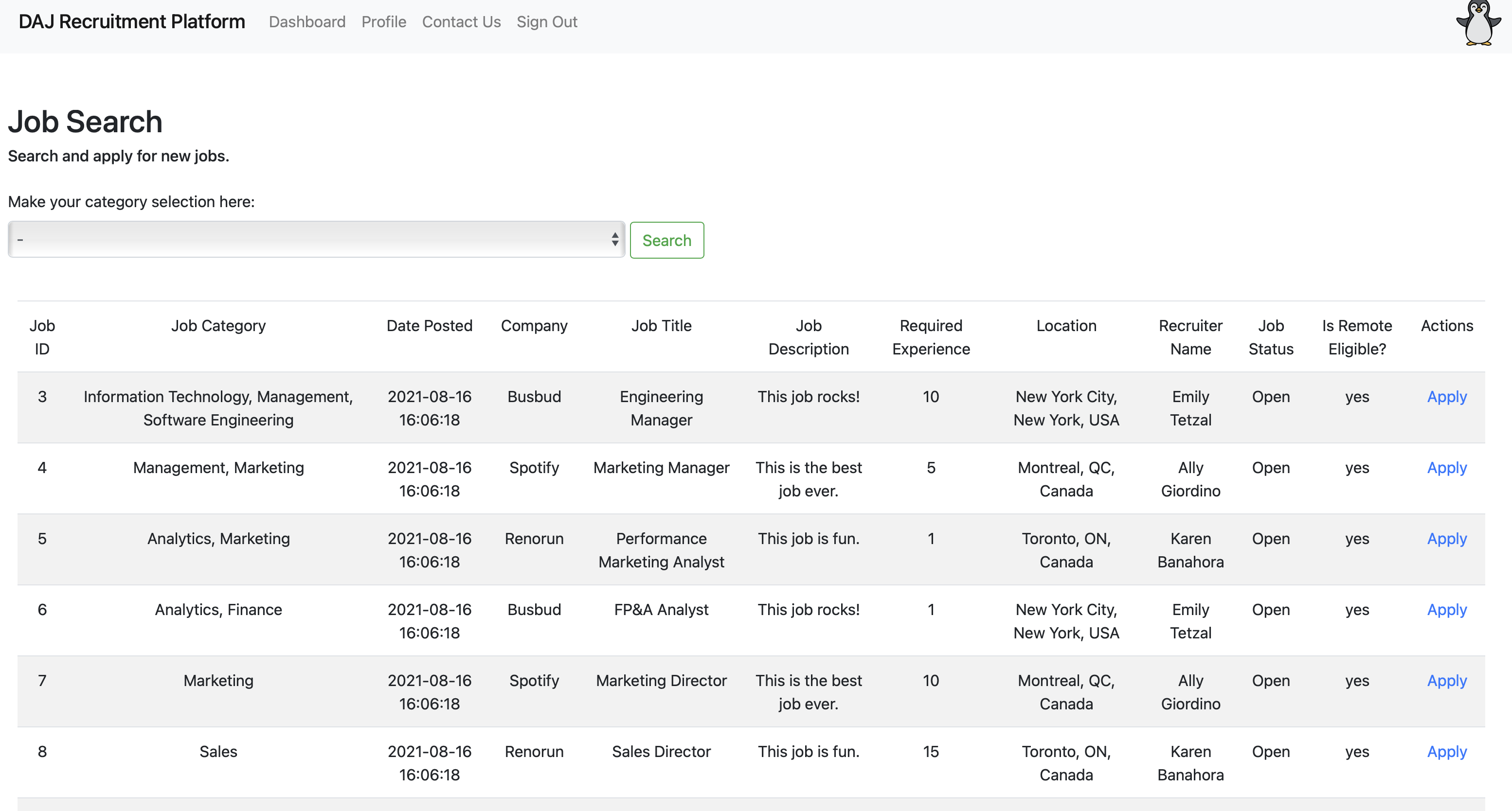Click the Required Experience column header
This screenshot has height=811, width=1512.
point(930,337)
